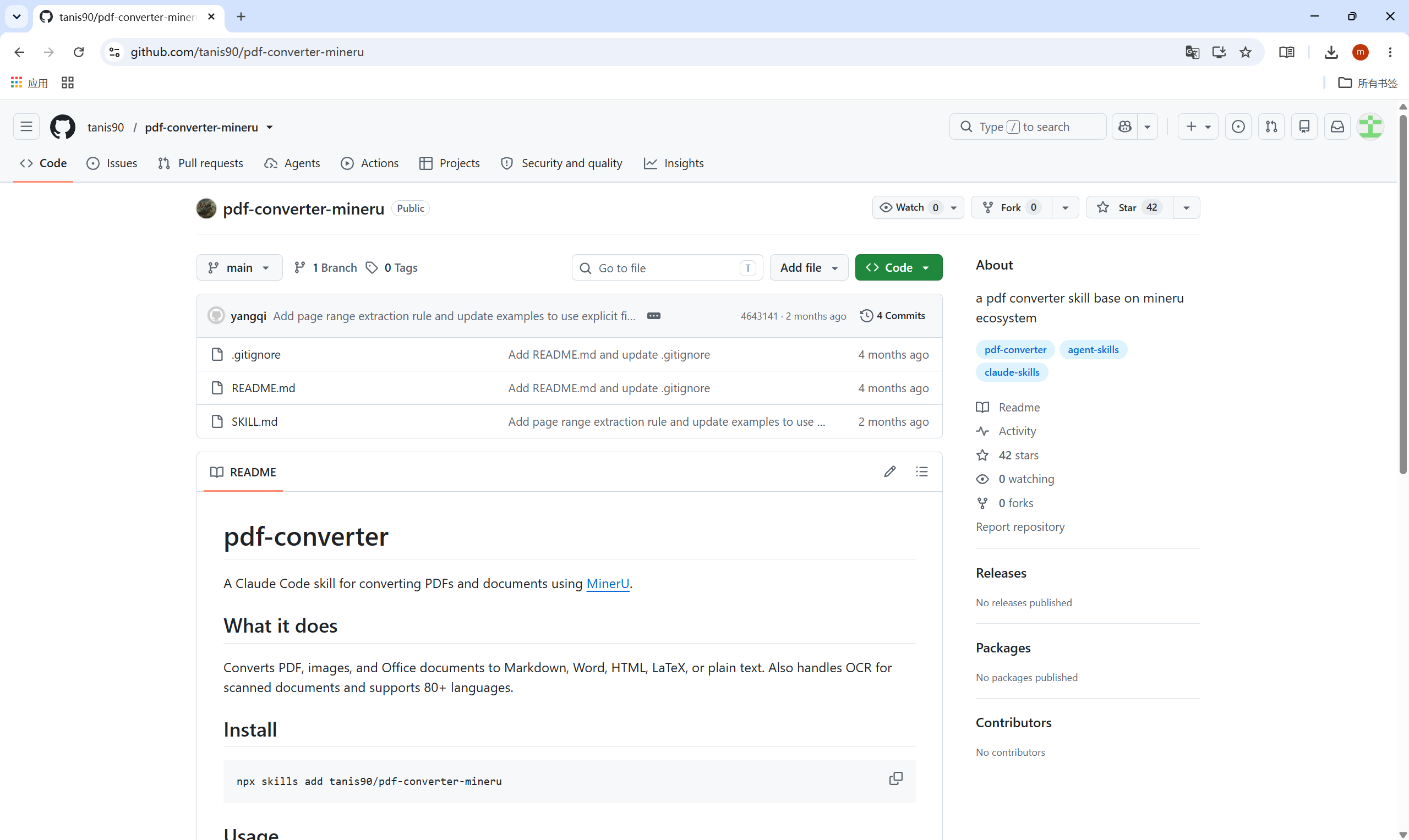Open README outline list icon

[921, 471]
